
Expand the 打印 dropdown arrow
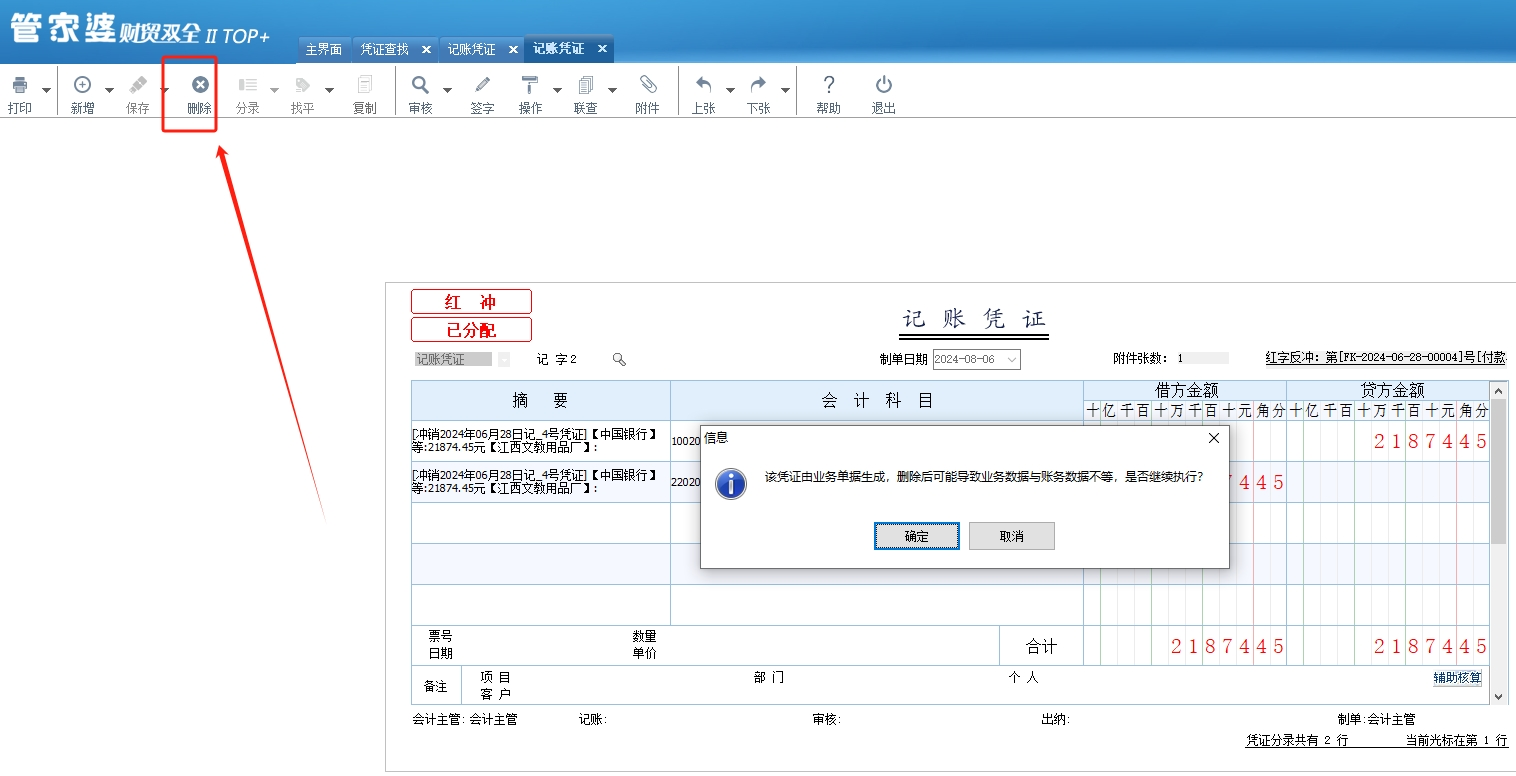(46, 90)
